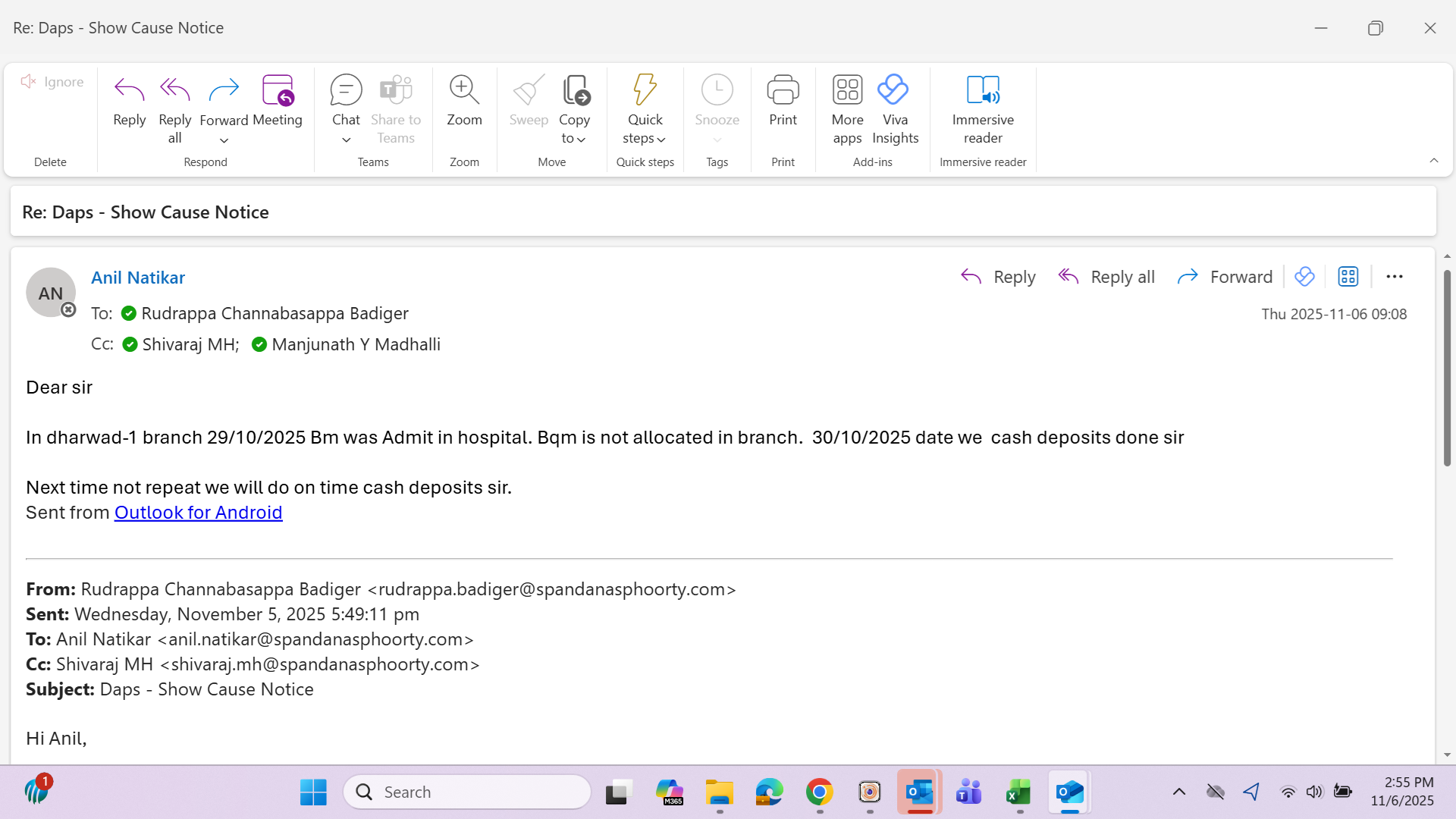Collapse the ribbon with the chevron
The width and height of the screenshot is (1456, 819).
pyautogui.click(x=1433, y=160)
